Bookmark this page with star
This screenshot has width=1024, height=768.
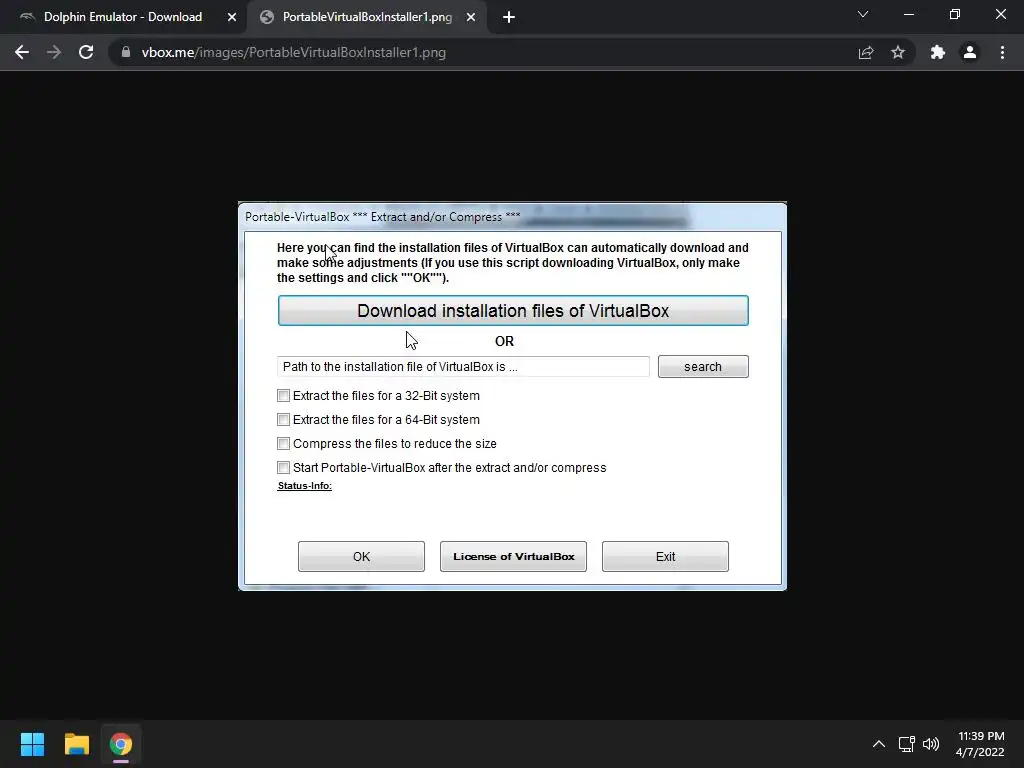coord(898,52)
